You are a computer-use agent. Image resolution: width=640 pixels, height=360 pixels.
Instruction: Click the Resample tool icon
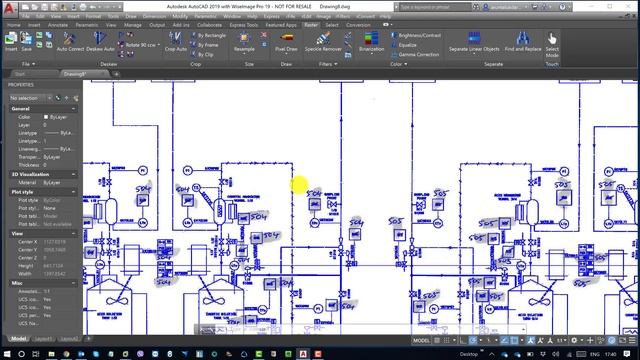click(x=244, y=39)
